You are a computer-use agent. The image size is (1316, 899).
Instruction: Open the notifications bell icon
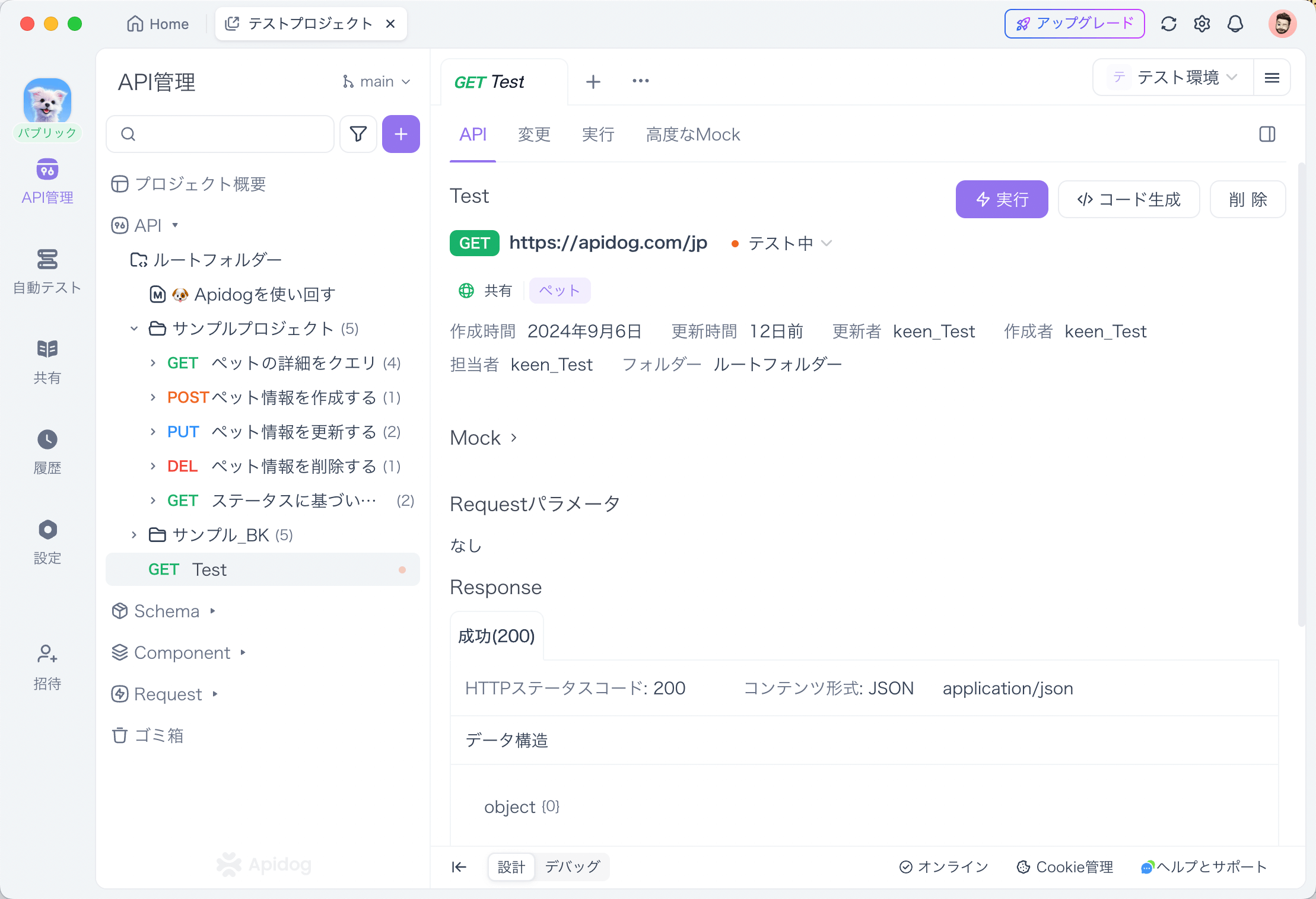pyautogui.click(x=1235, y=24)
